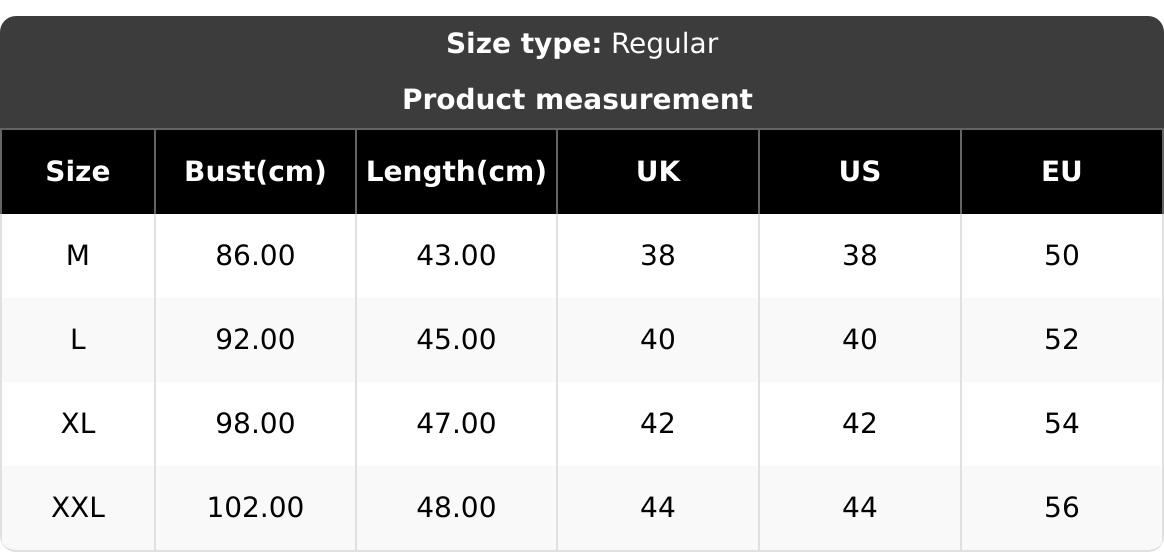Click EU size 56 cell
Image resolution: width=1164 pixels, height=552 pixels.
1061,508
